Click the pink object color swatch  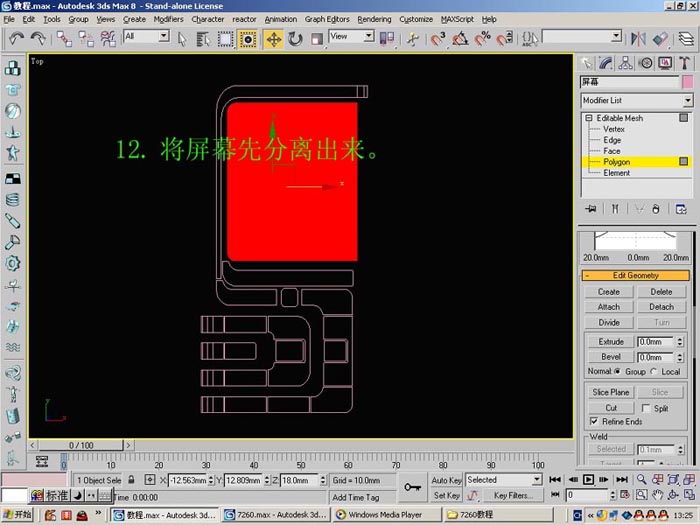coord(688,82)
